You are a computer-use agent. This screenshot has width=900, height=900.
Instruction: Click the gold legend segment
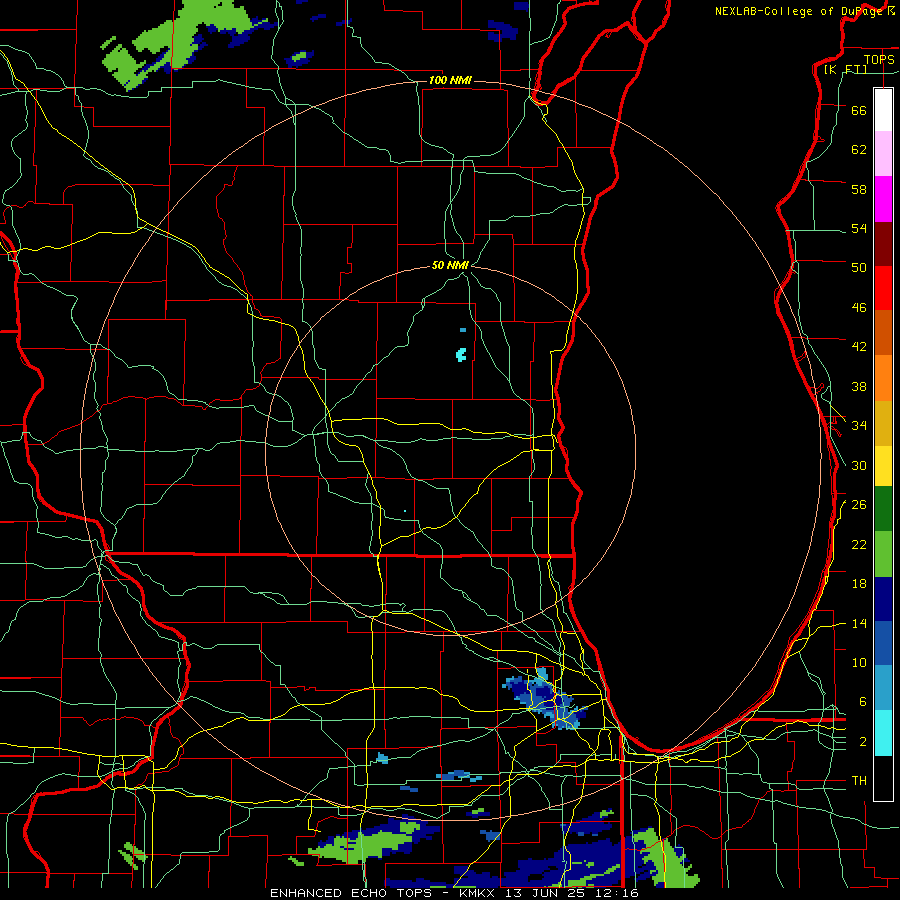coord(883,423)
